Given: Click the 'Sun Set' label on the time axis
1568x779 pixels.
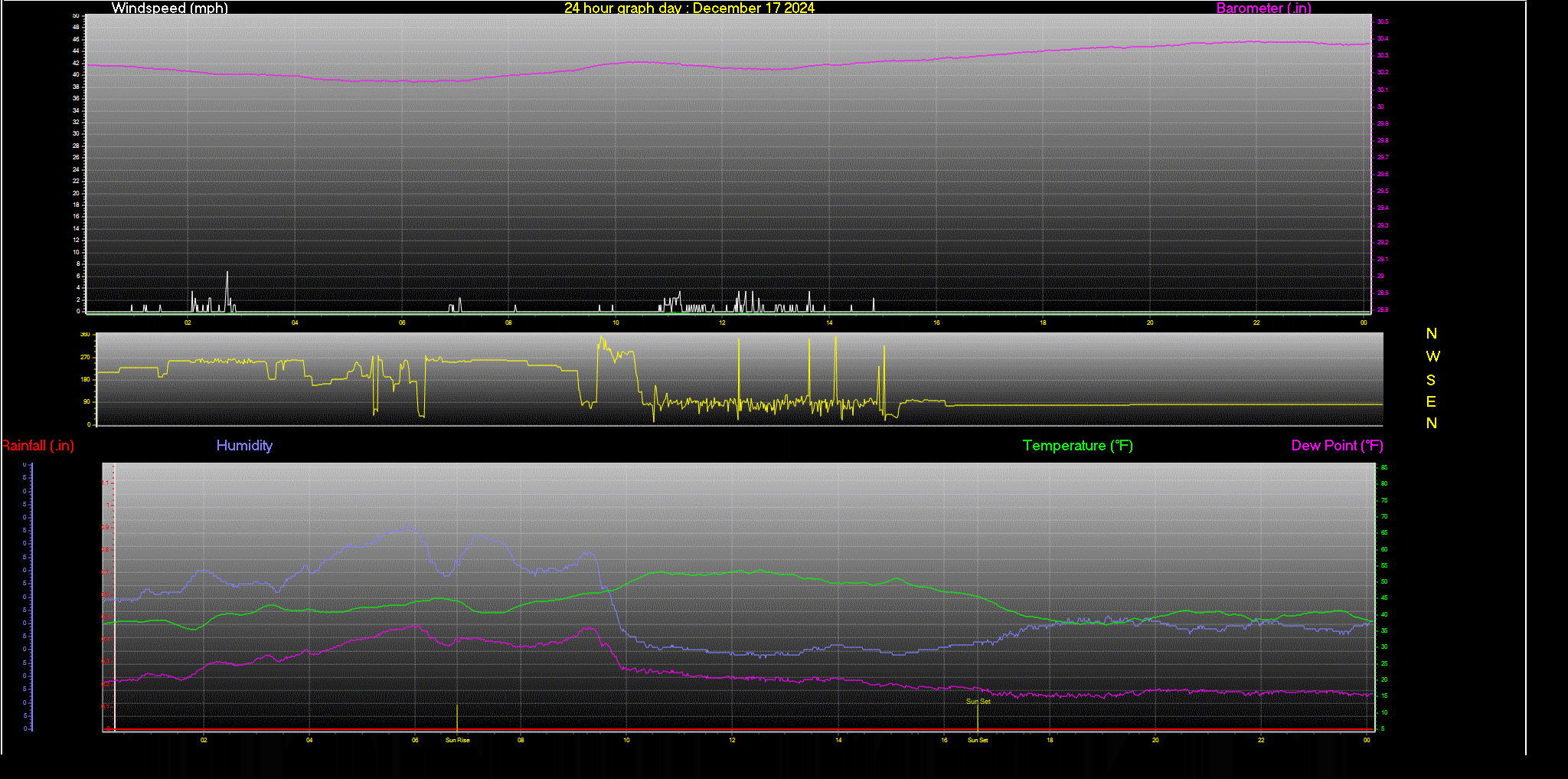Looking at the screenshot, I should click(978, 740).
